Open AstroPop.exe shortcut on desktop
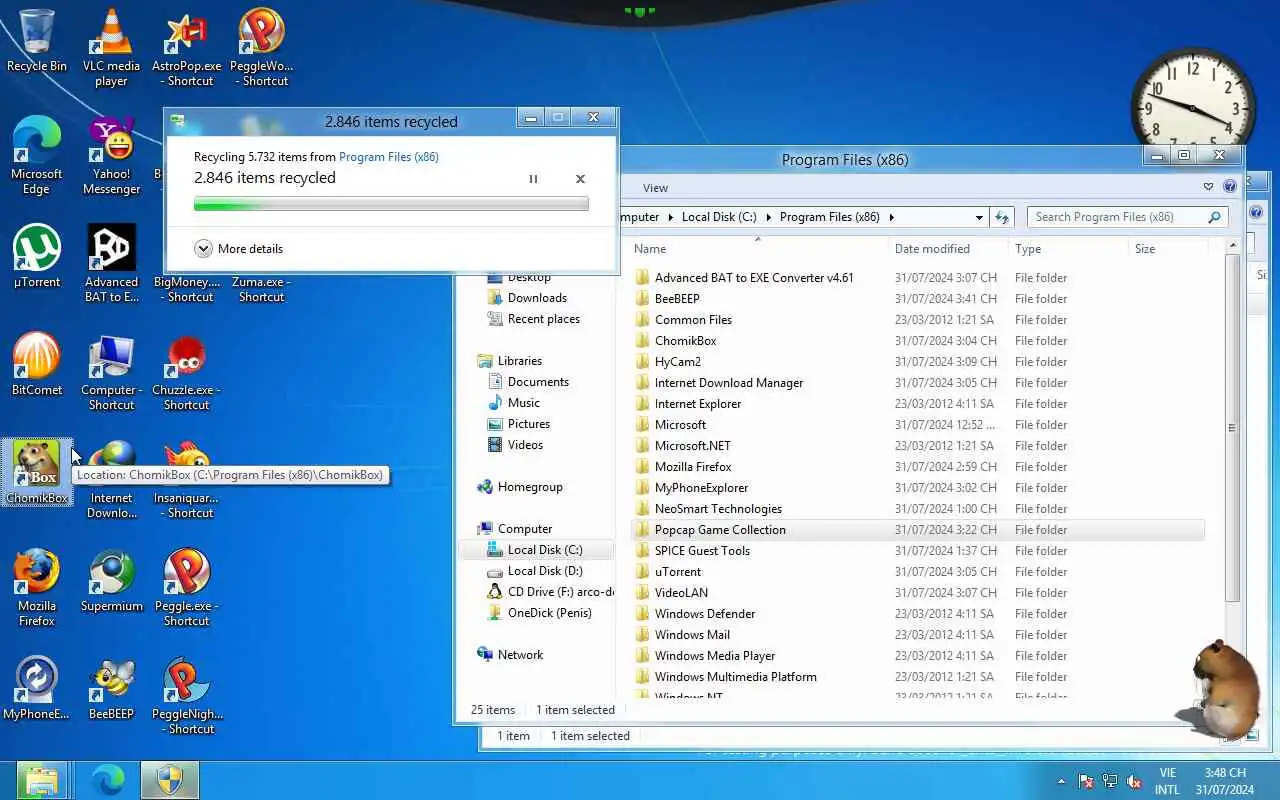 [186, 48]
